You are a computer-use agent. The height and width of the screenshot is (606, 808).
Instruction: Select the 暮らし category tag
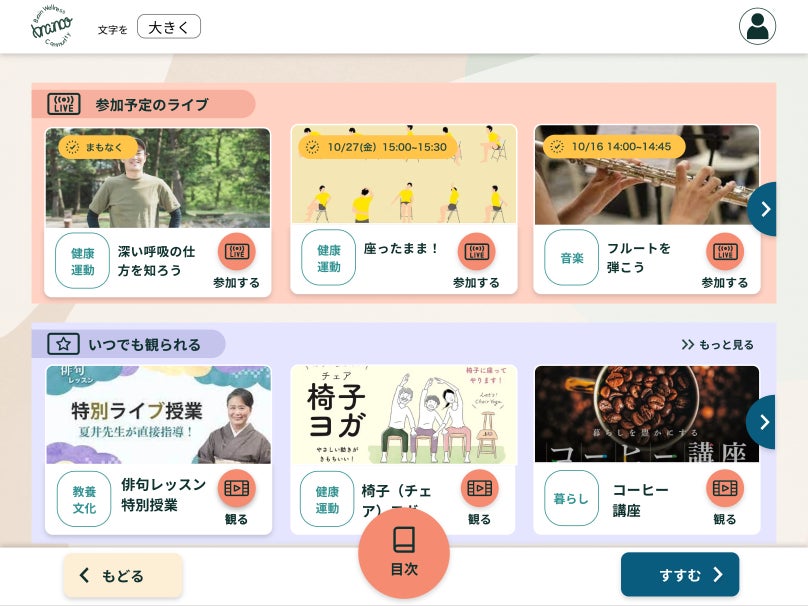click(x=571, y=498)
